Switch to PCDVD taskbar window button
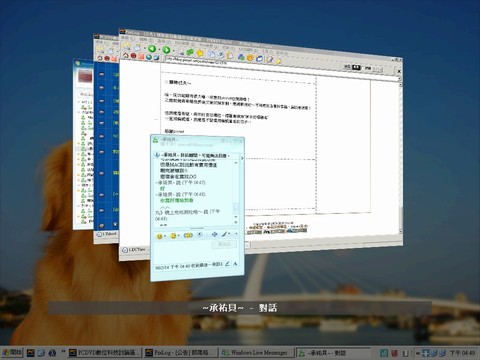This screenshot has height=360, width=480. pyautogui.click(x=105, y=352)
